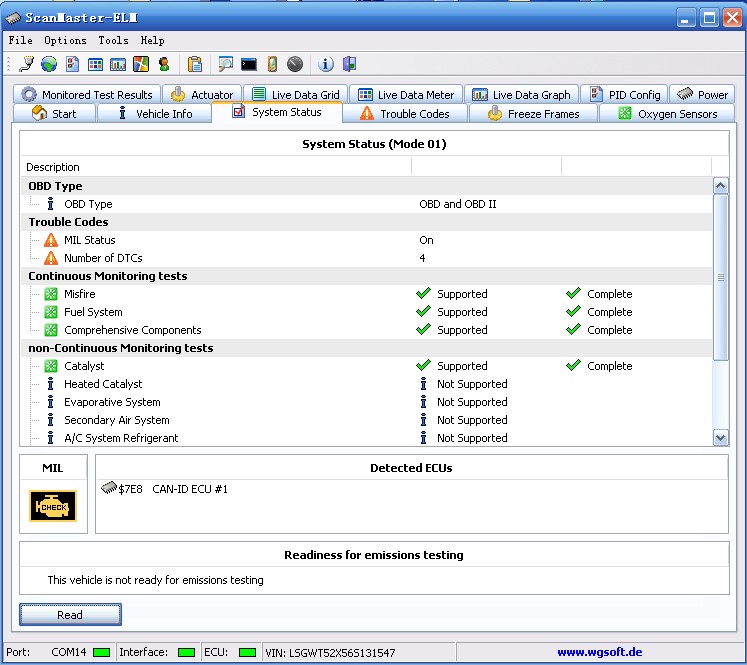747x665 pixels.
Task: Click the warning icon beside Number of DTCs
Action: pos(50,258)
